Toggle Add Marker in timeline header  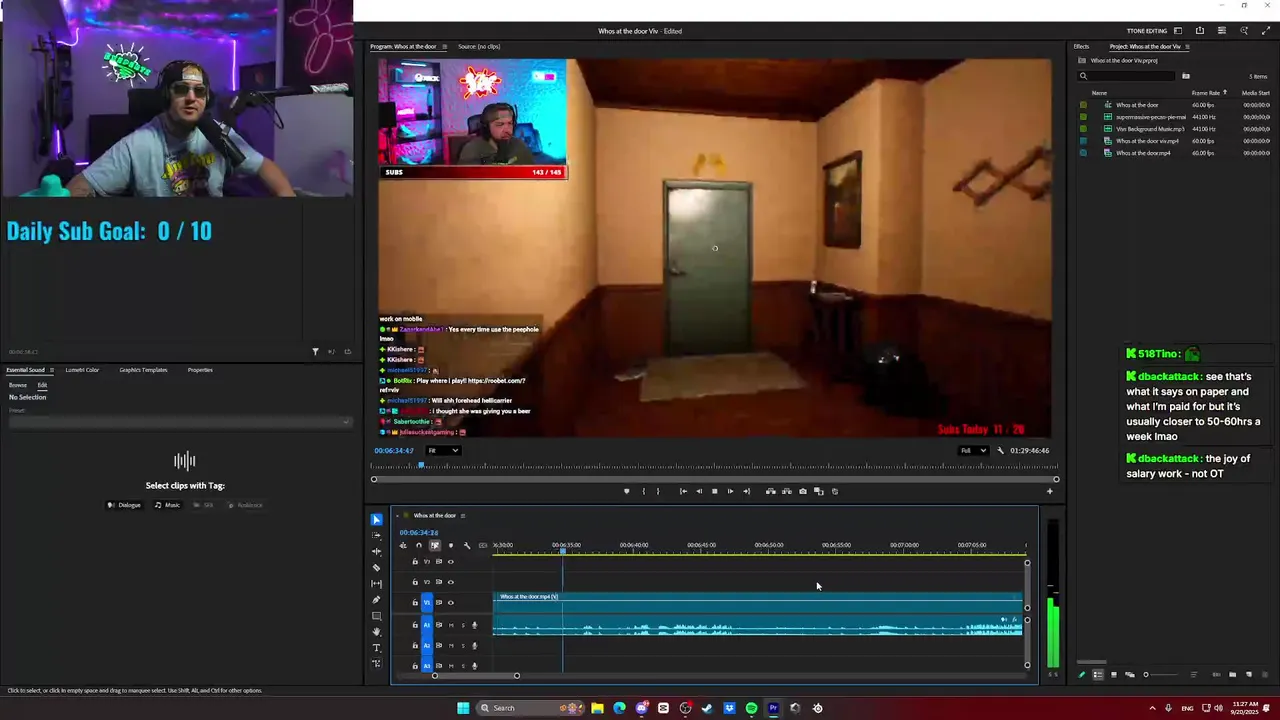coord(451,545)
